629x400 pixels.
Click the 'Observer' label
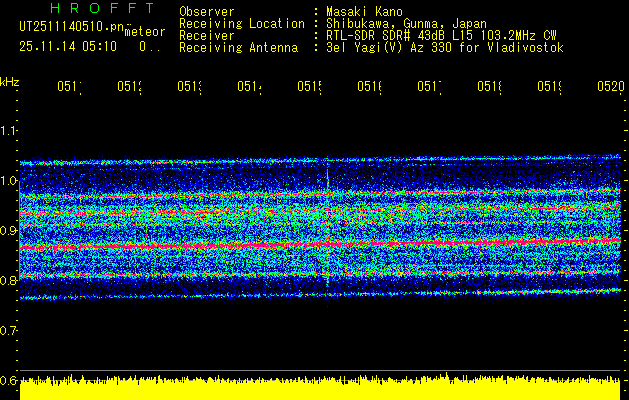207,11
